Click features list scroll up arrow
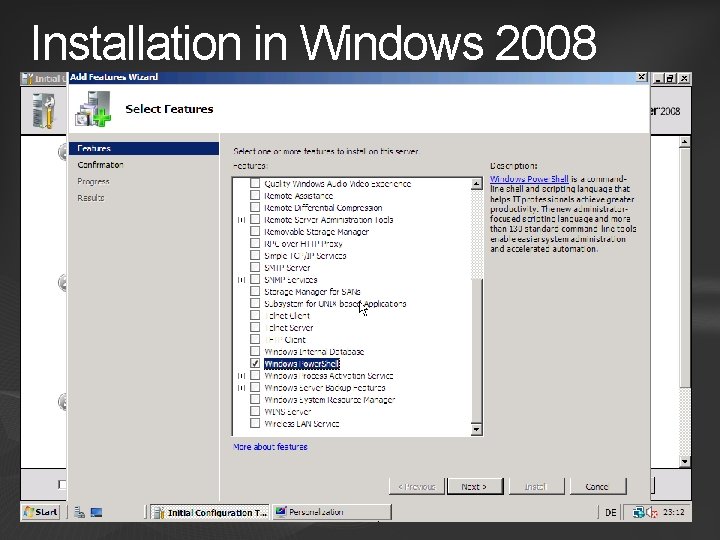 pyautogui.click(x=476, y=184)
